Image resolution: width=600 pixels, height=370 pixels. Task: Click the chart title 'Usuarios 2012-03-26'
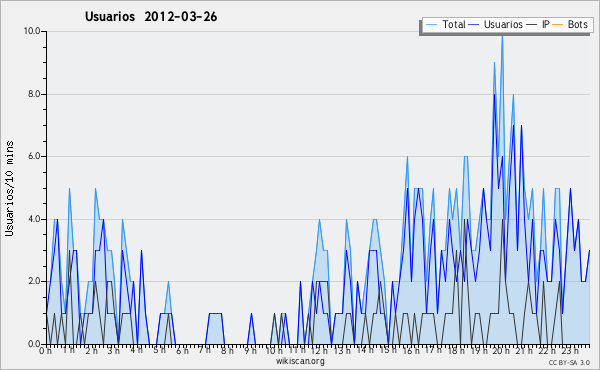point(151,17)
